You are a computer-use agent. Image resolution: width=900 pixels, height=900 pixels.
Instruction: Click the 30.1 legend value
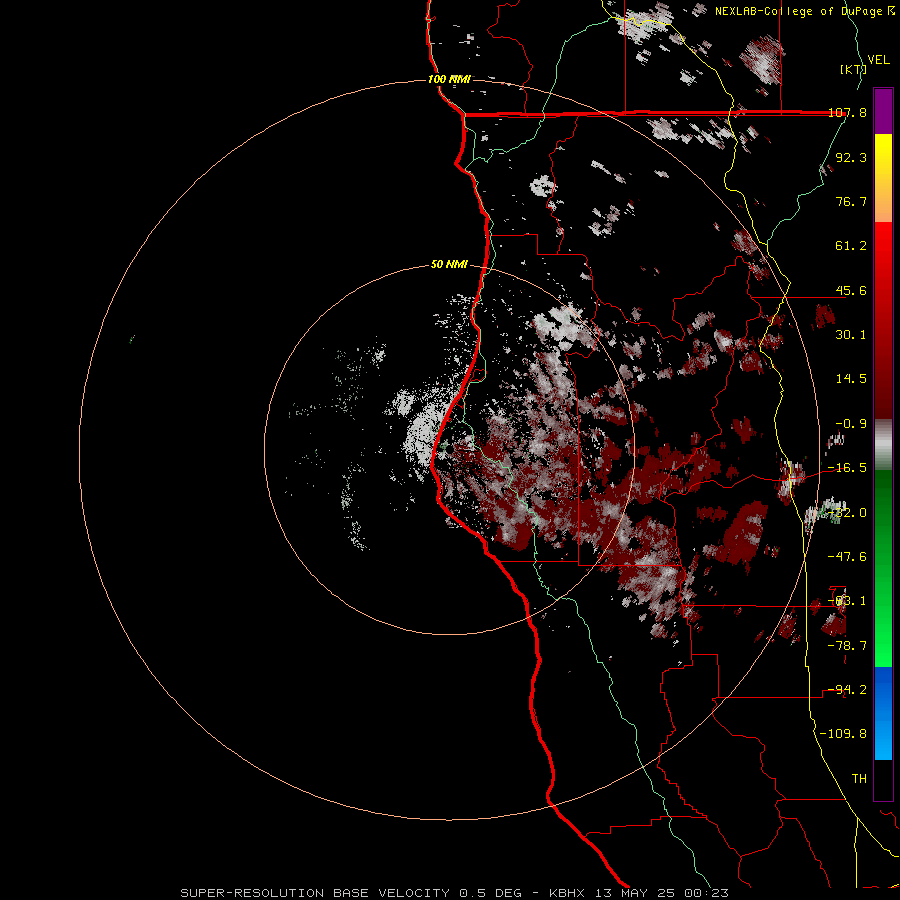pyautogui.click(x=851, y=335)
